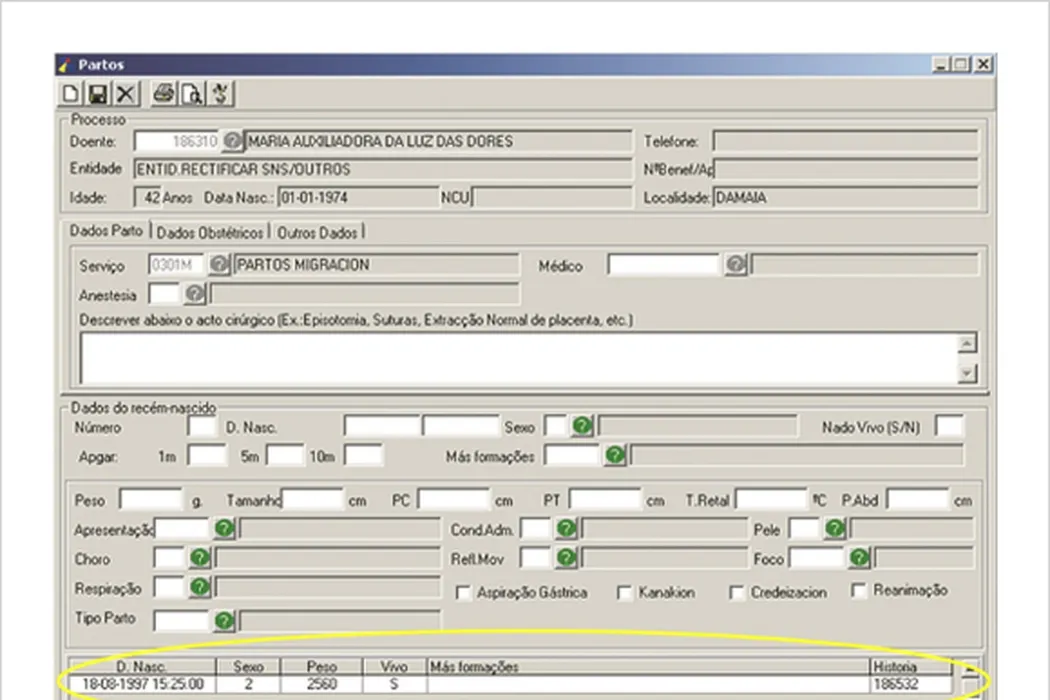Open lookup list for Más formações
Viewport: 1050px width, 700px height.
point(615,455)
